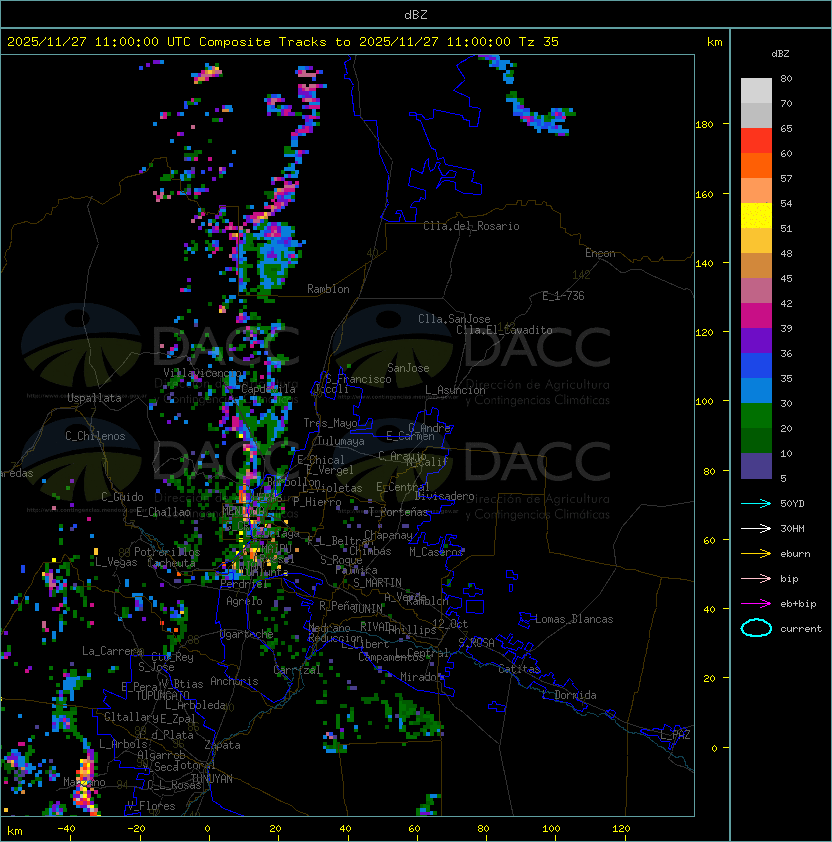Click the 'Tres_Mayo' place label
The height and width of the screenshot is (842, 832).
pyautogui.click(x=330, y=423)
